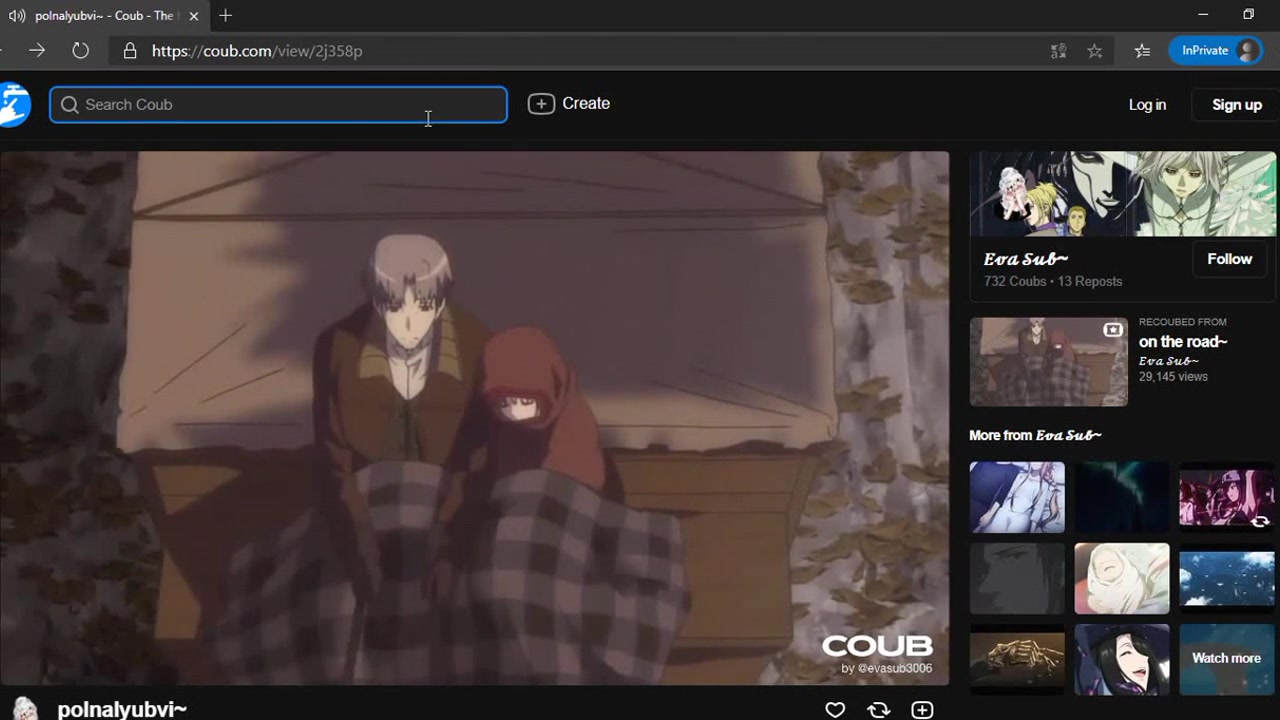Viewport: 1280px width, 720px height.
Task: Mute tab using speaker icon
Action: (x=17, y=16)
